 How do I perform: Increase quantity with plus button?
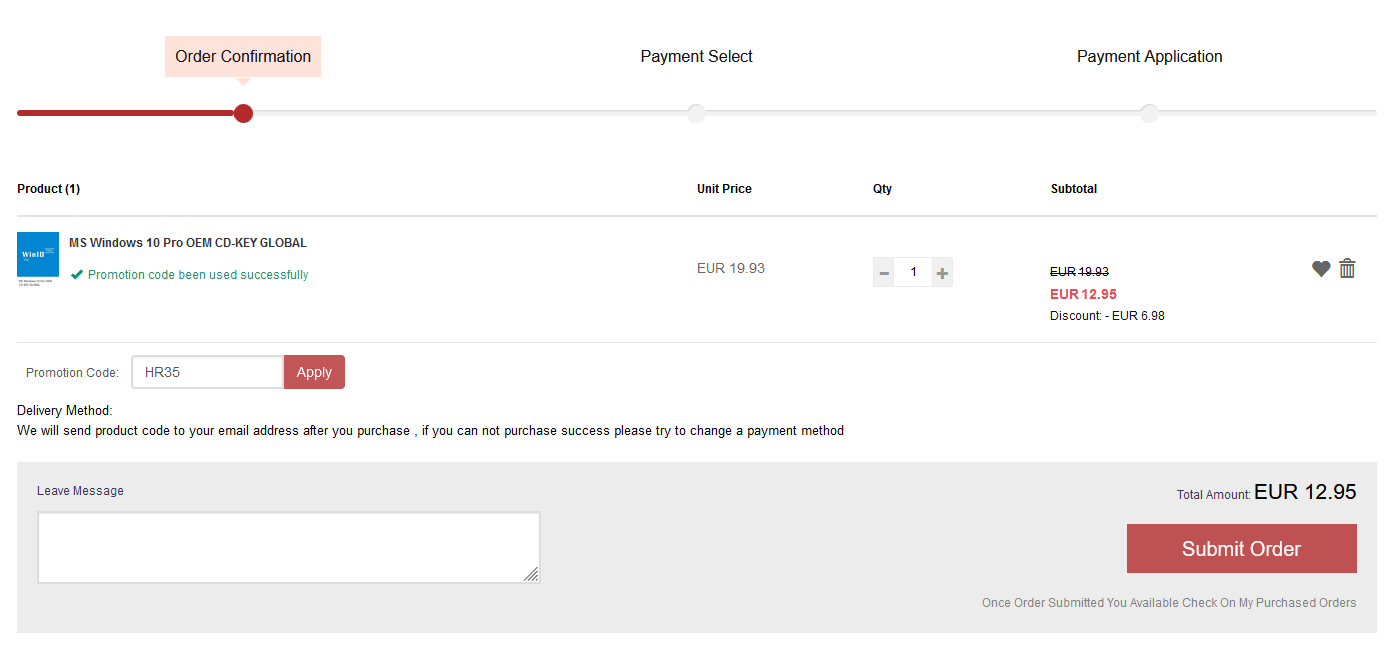(942, 272)
